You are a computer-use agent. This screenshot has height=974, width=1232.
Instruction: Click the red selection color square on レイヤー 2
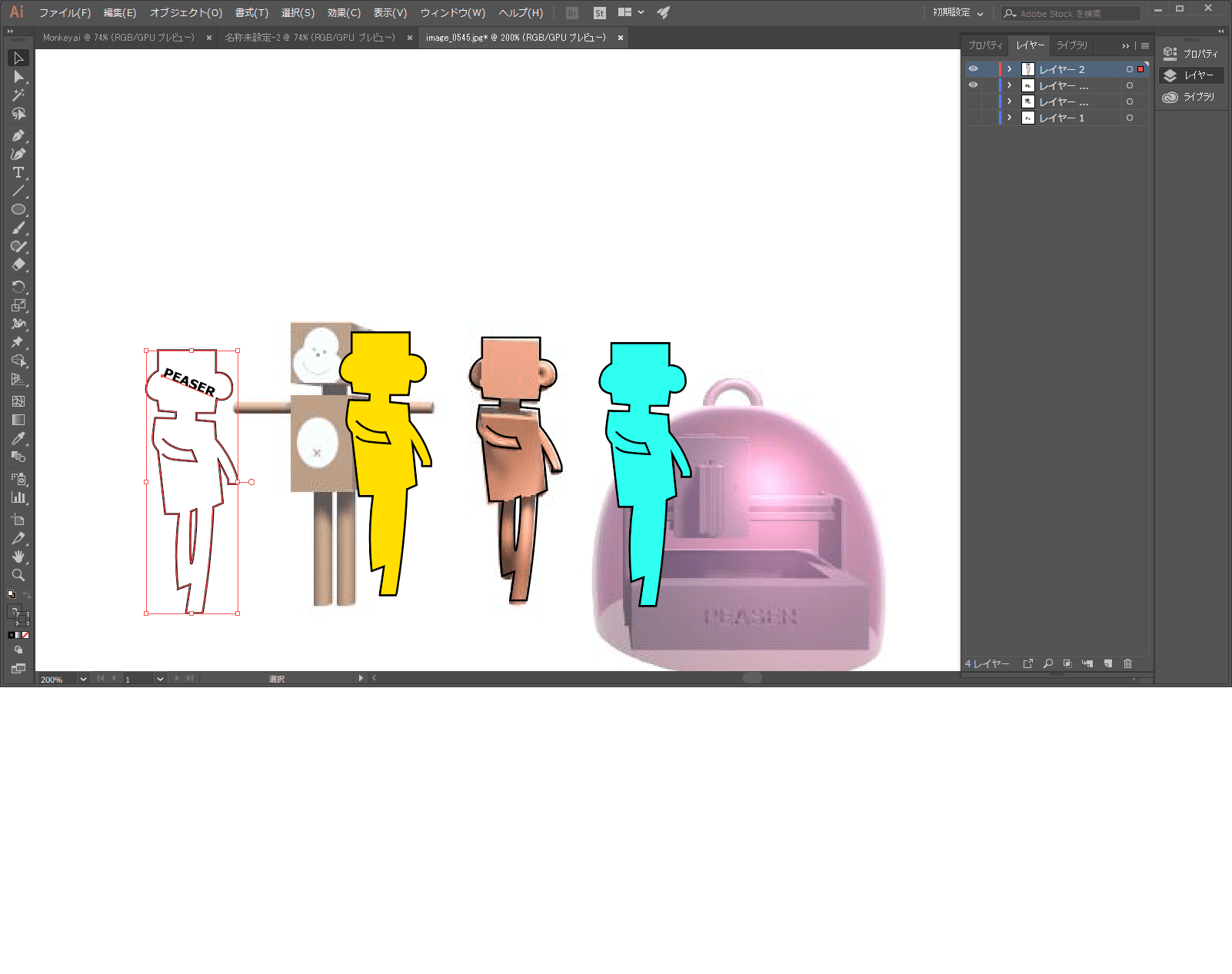click(x=1140, y=69)
